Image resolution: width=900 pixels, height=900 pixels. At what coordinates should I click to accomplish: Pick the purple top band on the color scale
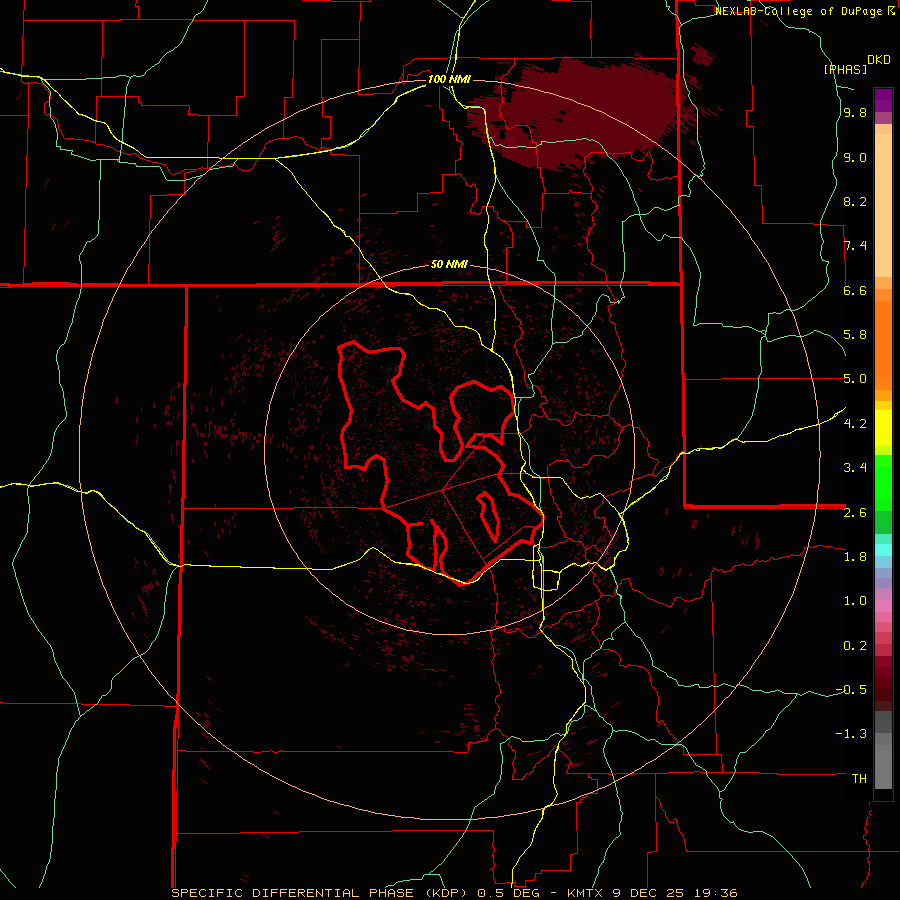883,100
